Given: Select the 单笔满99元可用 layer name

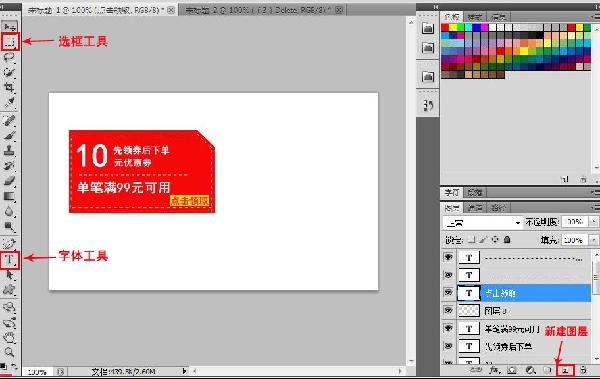Looking at the screenshot, I should (x=512, y=328).
